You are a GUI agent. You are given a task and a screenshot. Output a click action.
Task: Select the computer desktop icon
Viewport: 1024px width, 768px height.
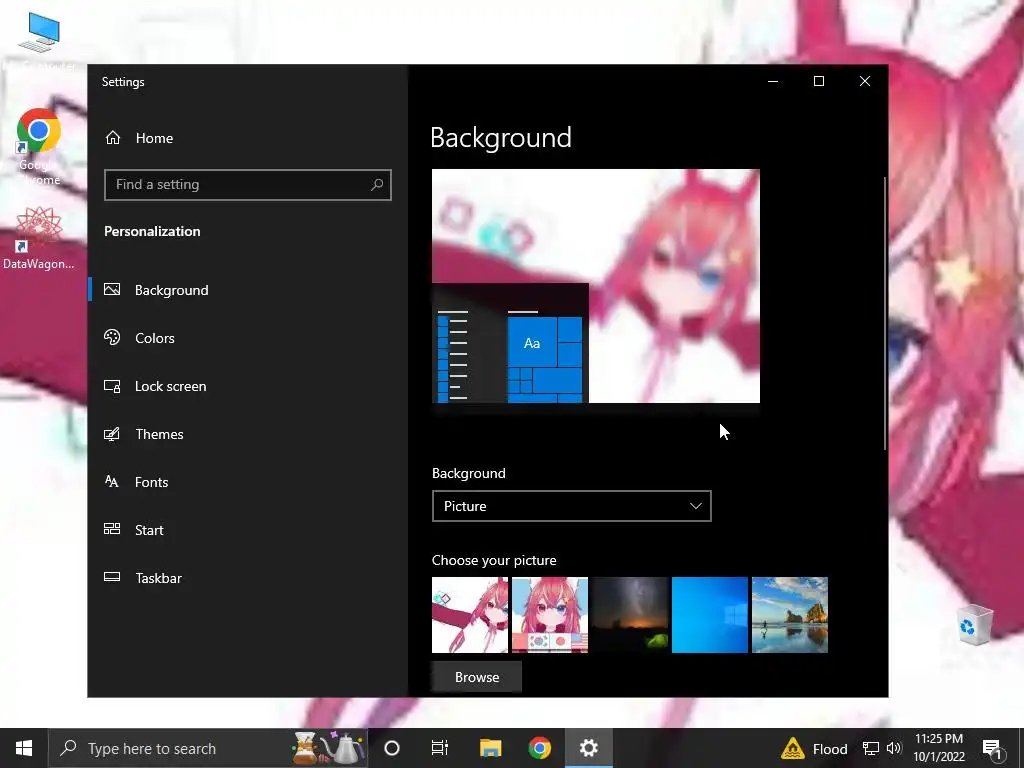coord(39,40)
